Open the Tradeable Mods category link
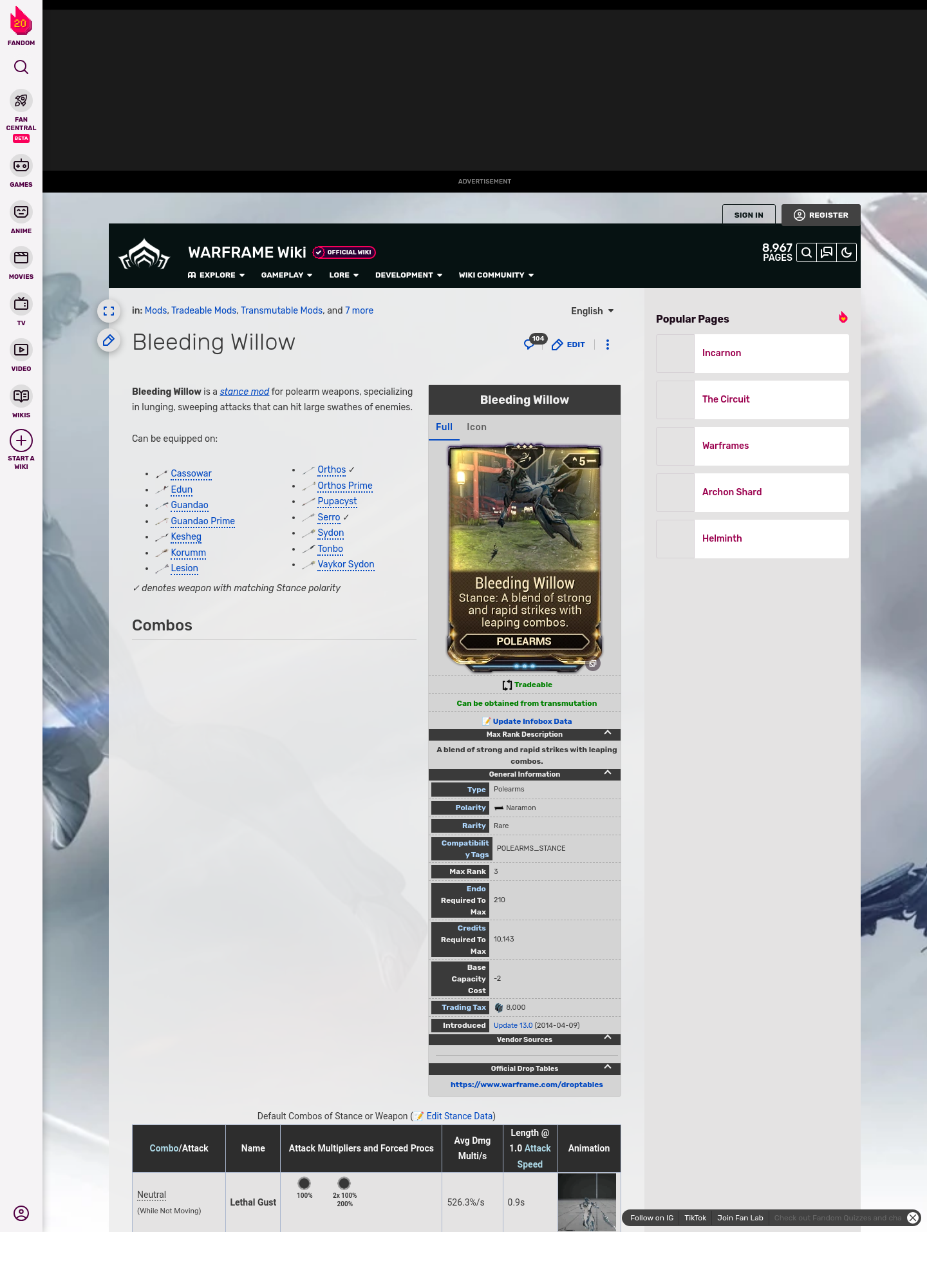 pyautogui.click(x=203, y=310)
